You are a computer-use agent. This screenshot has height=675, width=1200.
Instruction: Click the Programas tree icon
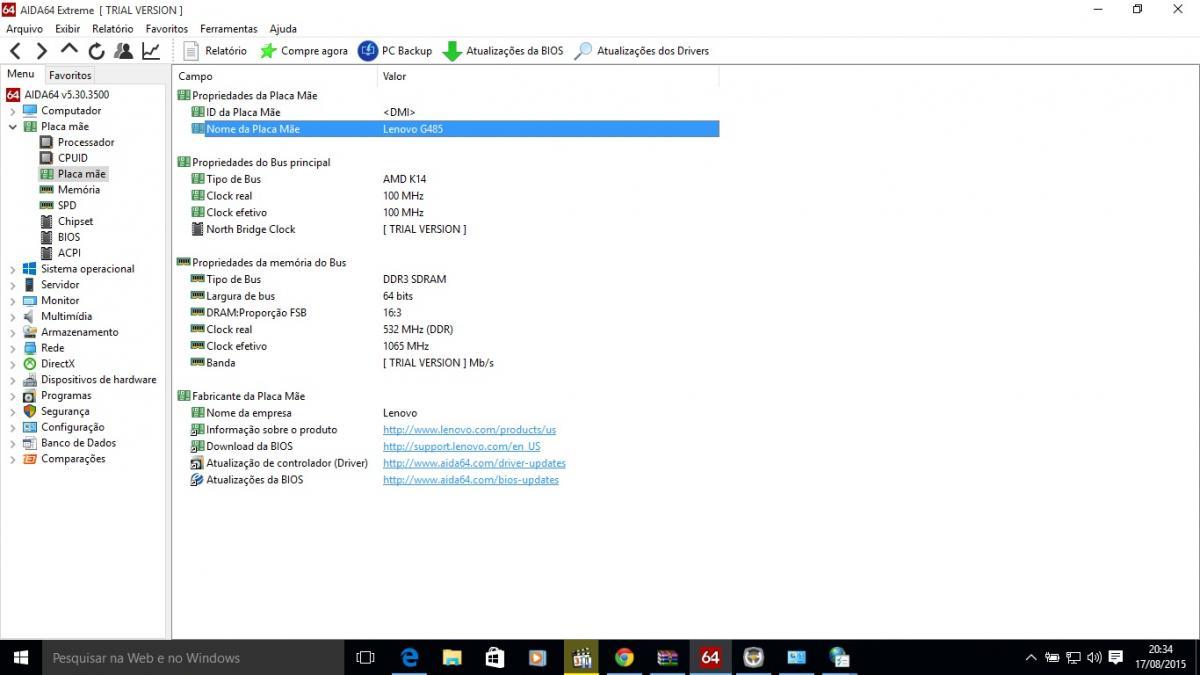click(x=30, y=396)
